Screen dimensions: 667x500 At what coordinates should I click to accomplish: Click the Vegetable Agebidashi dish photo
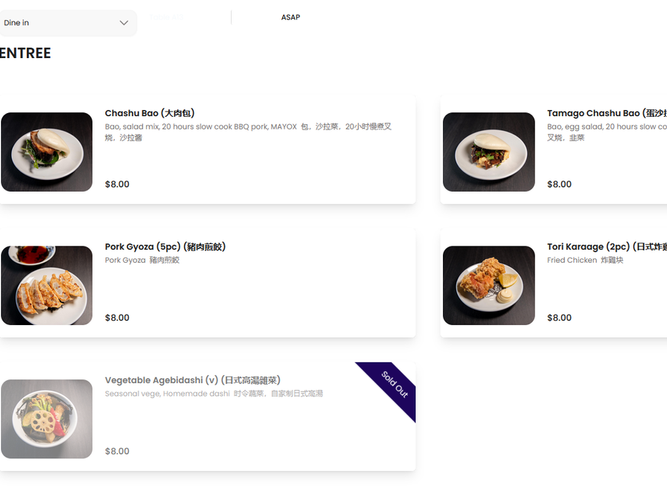point(47,419)
